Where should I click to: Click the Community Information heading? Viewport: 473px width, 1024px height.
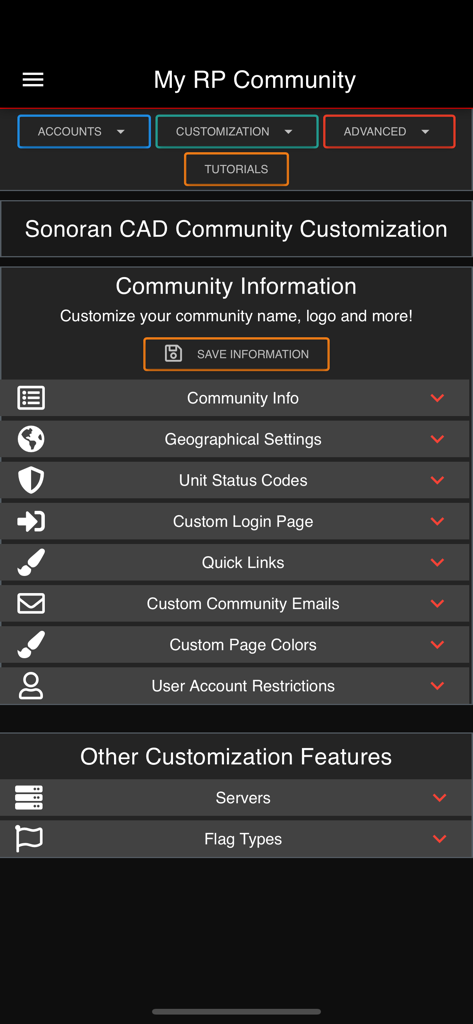click(236, 286)
